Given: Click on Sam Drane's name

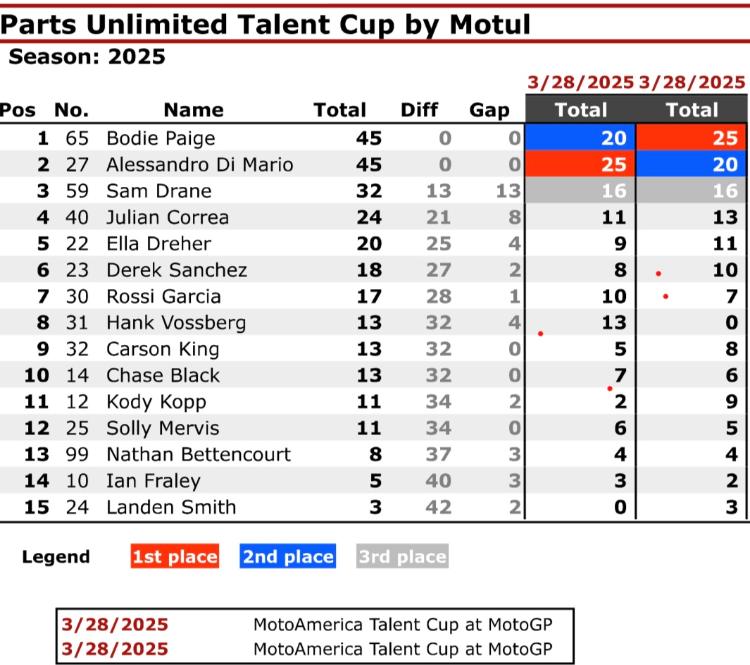Looking at the screenshot, I should click(x=157, y=191).
